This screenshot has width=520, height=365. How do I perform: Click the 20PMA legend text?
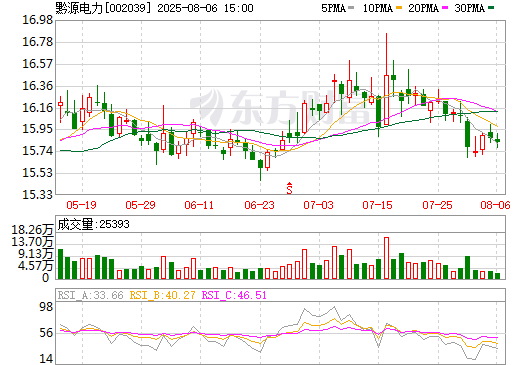[424, 8]
